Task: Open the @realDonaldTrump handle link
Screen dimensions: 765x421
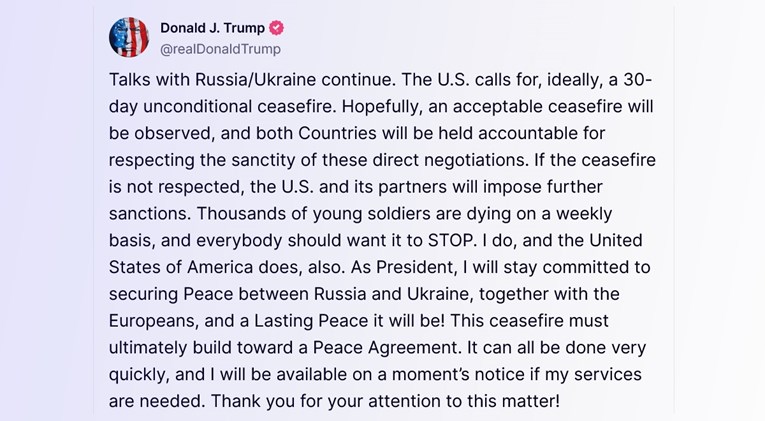Action: [x=220, y=49]
